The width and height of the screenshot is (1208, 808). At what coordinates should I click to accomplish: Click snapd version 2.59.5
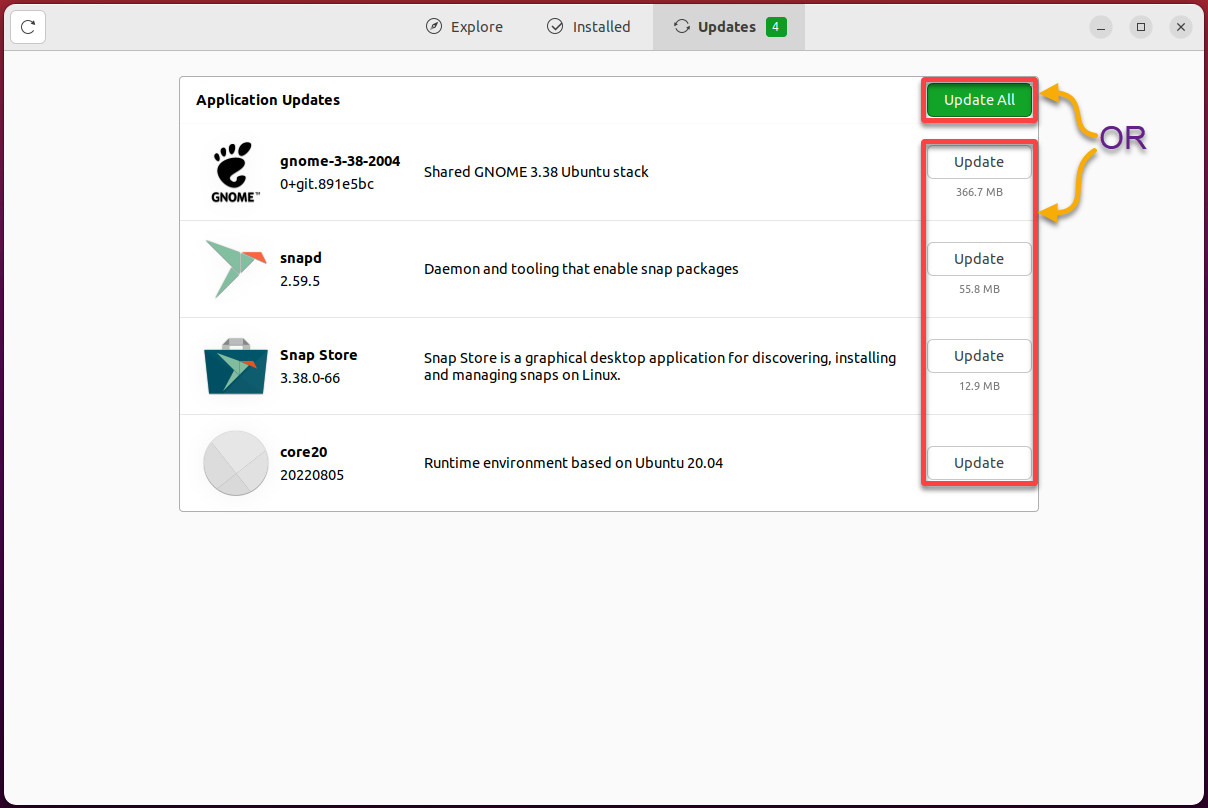point(300,281)
